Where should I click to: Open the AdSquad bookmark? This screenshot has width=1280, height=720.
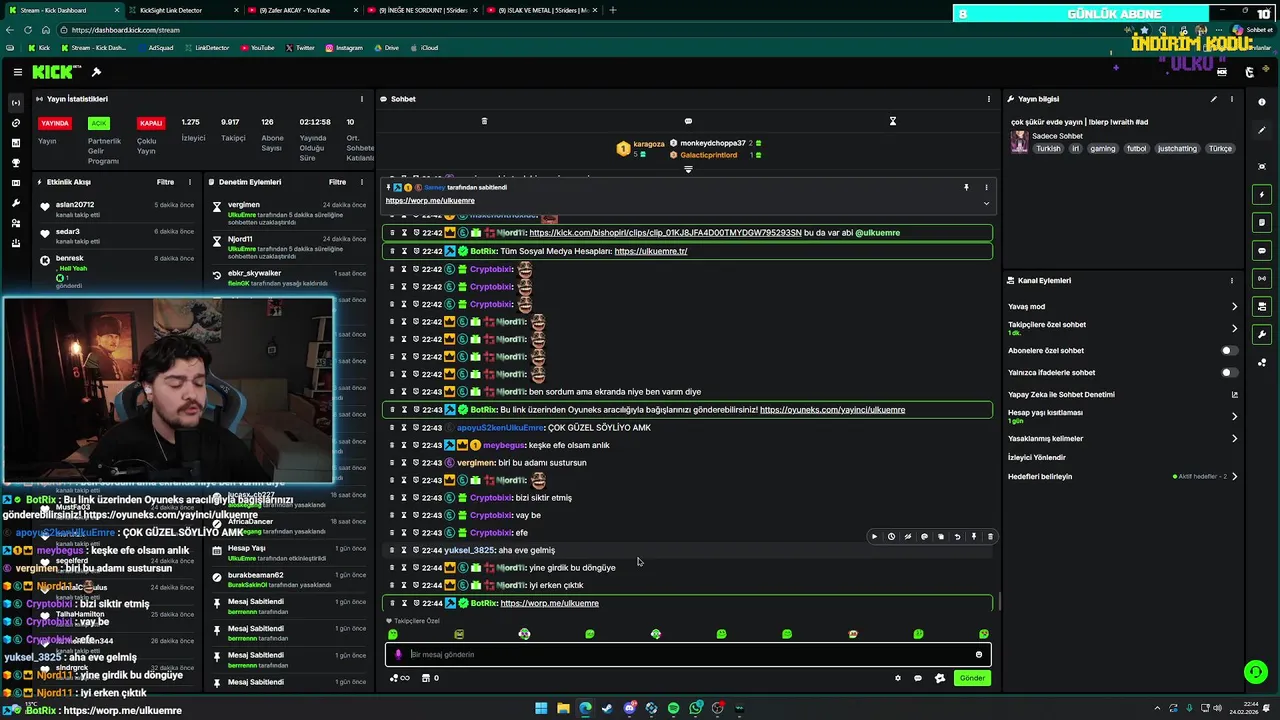154,48
